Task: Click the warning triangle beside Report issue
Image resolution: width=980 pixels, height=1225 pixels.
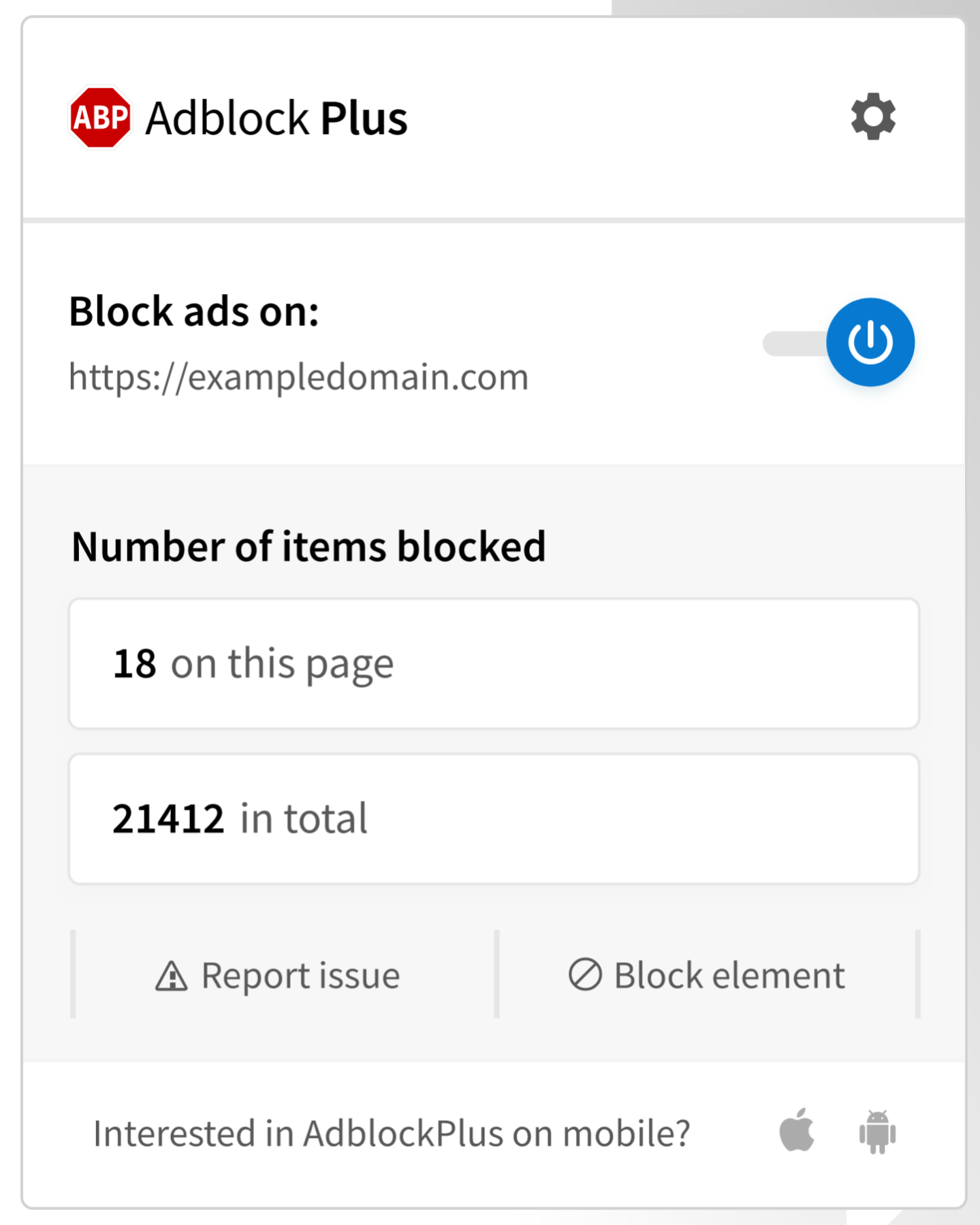Action: (x=171, y=976)
